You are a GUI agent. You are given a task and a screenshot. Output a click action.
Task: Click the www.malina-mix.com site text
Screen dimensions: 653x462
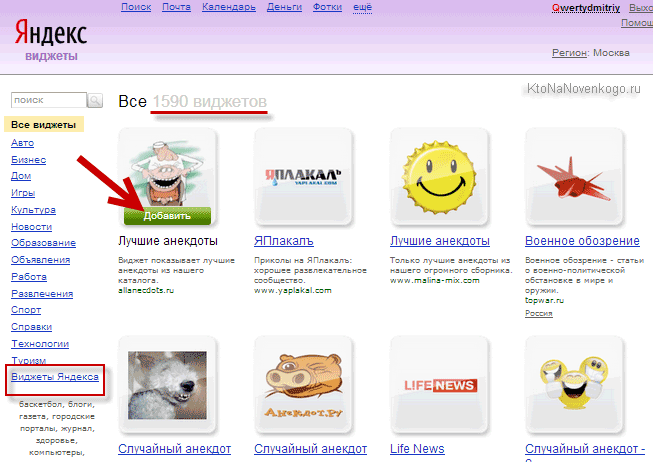coord(435,280)
